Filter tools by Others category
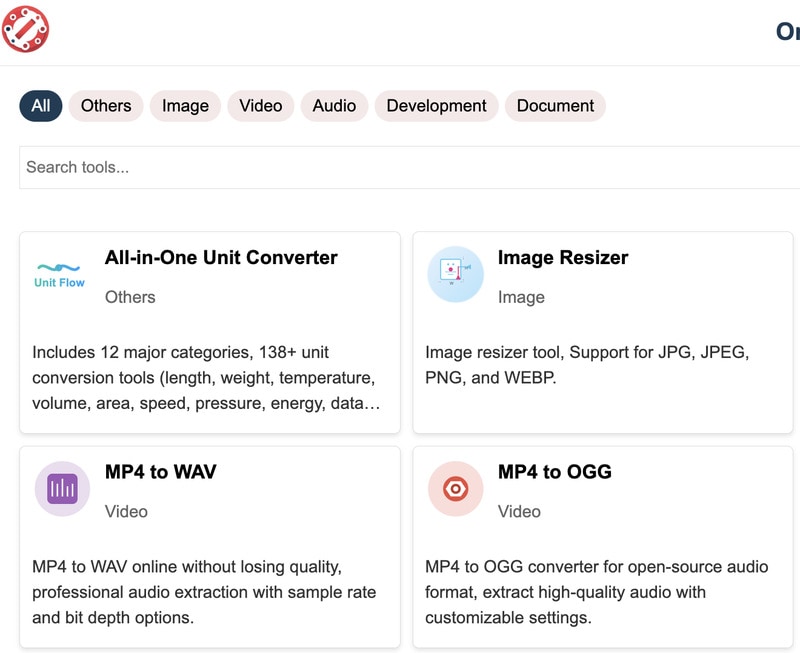800x653 pixels. [106, 106]
